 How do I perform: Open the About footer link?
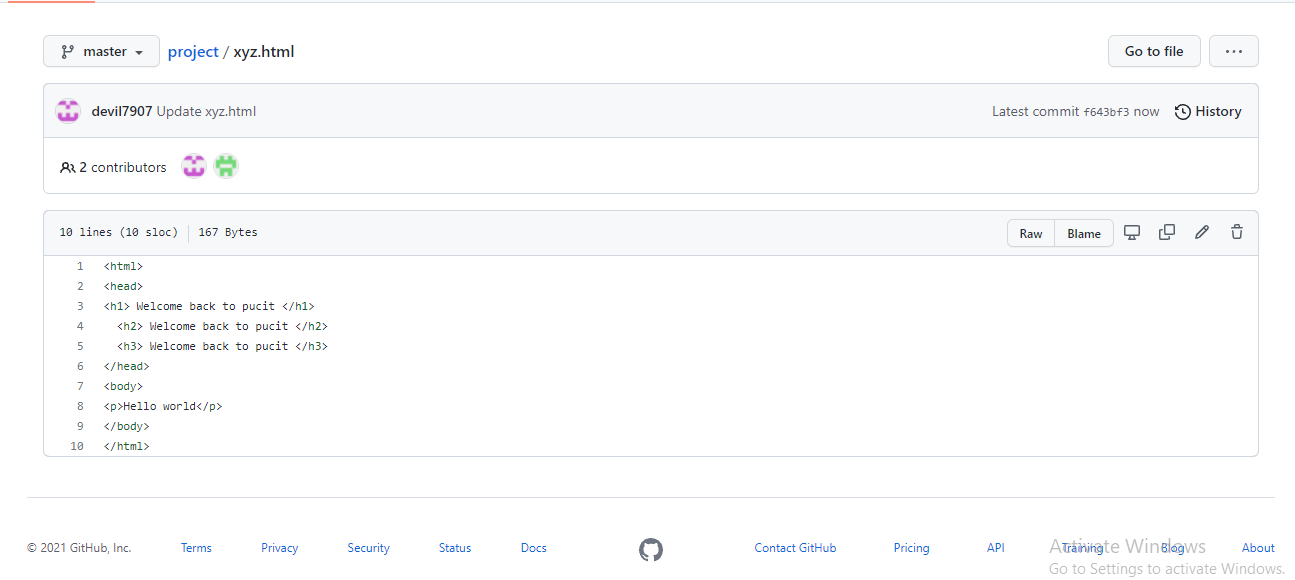point(1258,548)
